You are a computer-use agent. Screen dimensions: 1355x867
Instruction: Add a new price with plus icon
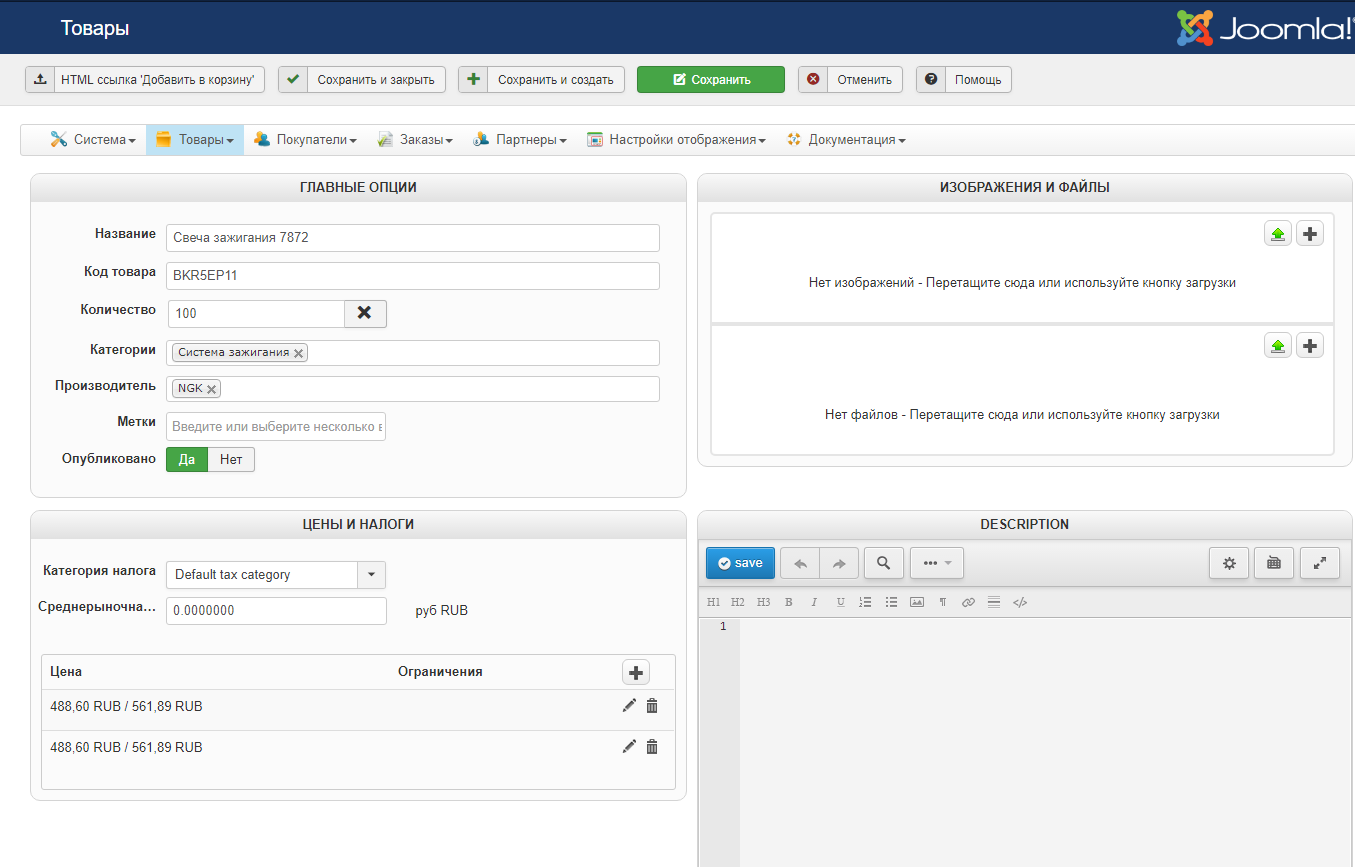pos(636,672)
